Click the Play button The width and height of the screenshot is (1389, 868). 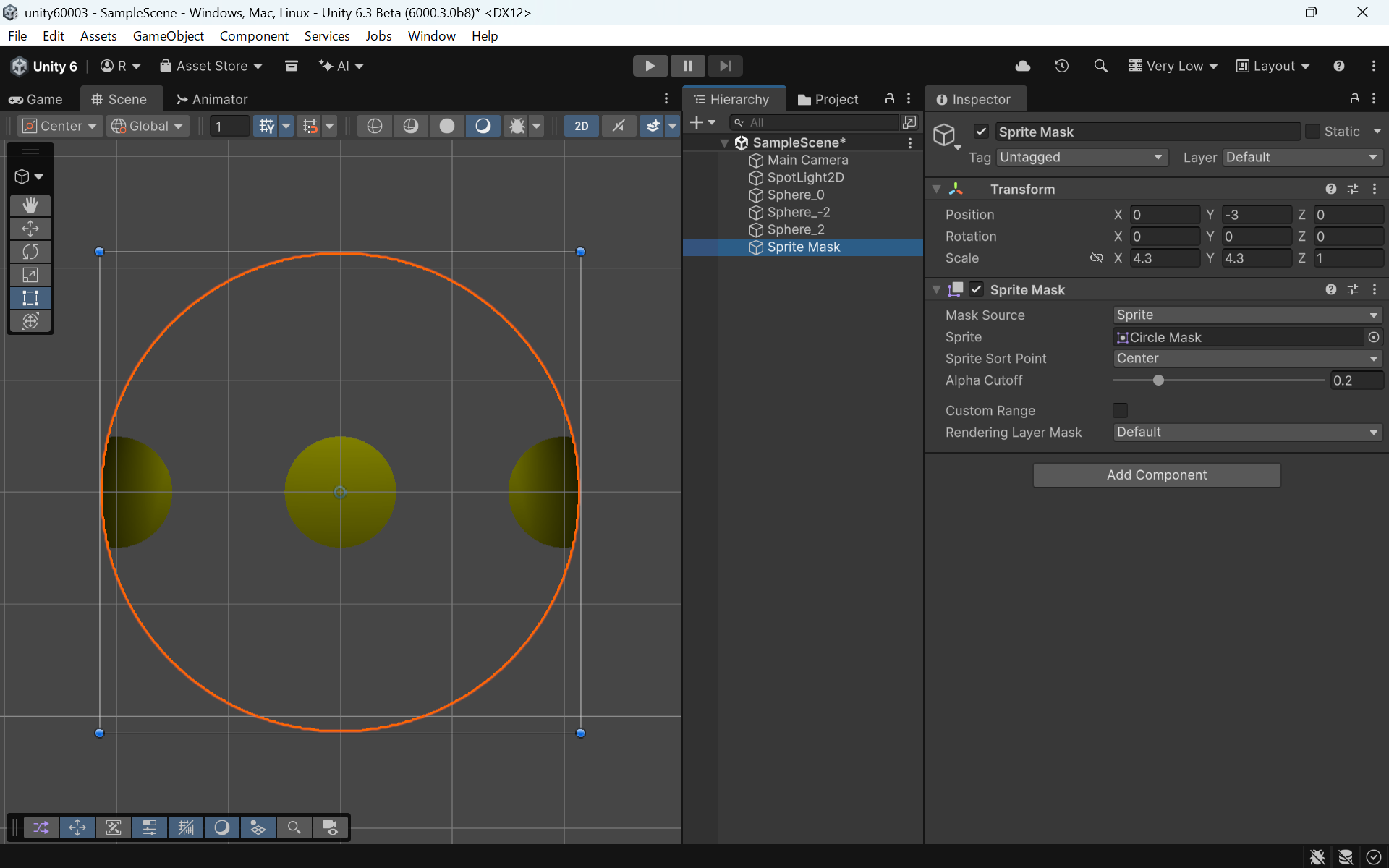pyautogui.click(x=649, y=66)
